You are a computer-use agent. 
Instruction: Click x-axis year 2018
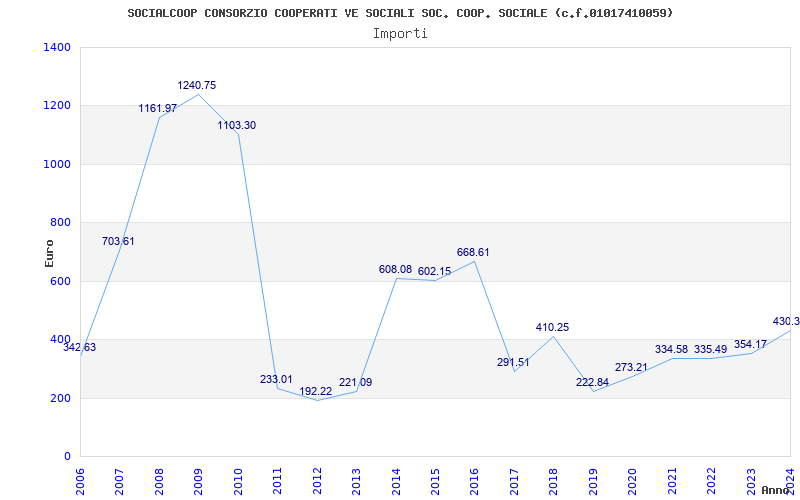tap(554, 481)
